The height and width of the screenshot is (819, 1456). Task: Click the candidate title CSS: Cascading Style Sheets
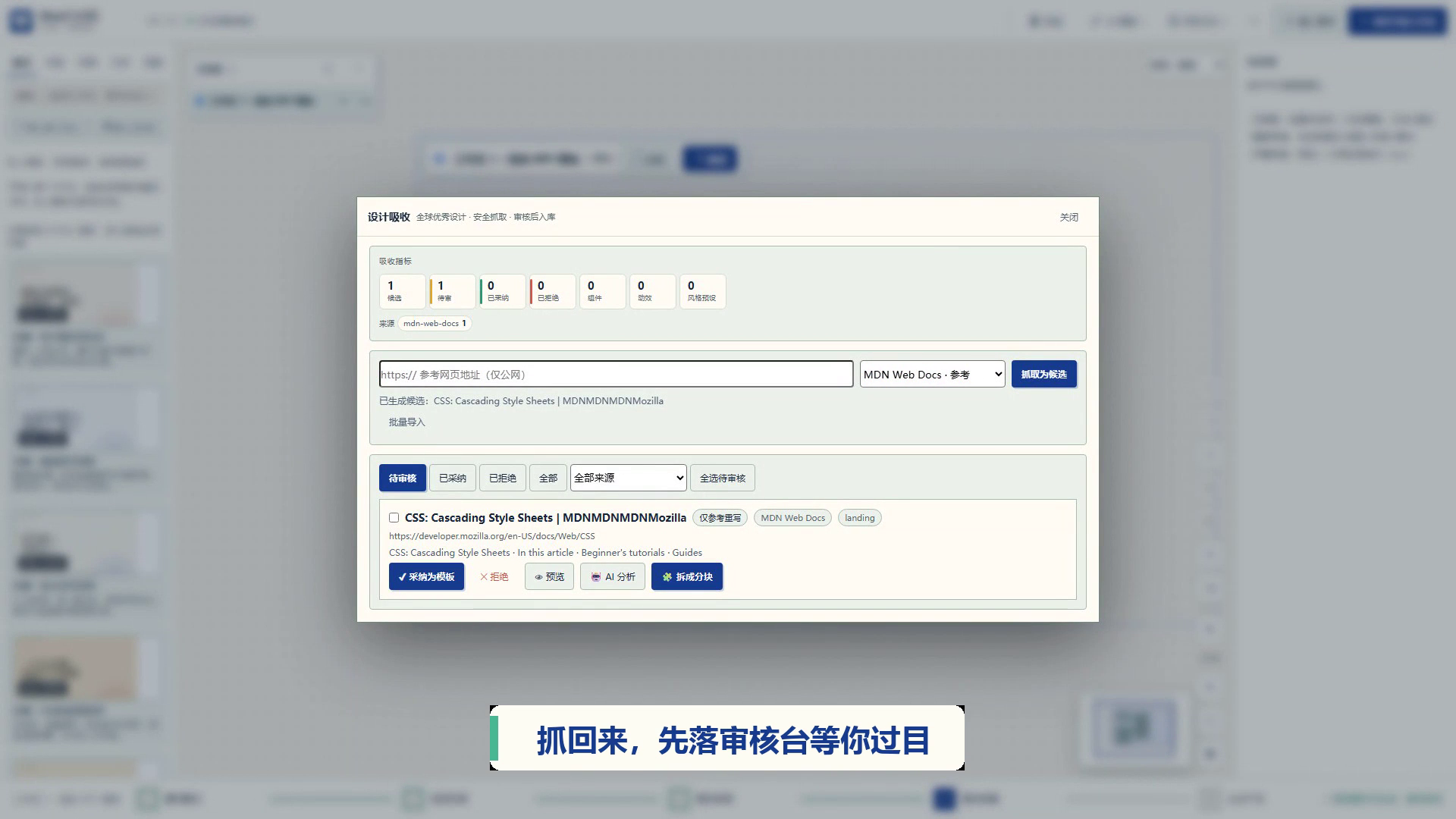545,518
